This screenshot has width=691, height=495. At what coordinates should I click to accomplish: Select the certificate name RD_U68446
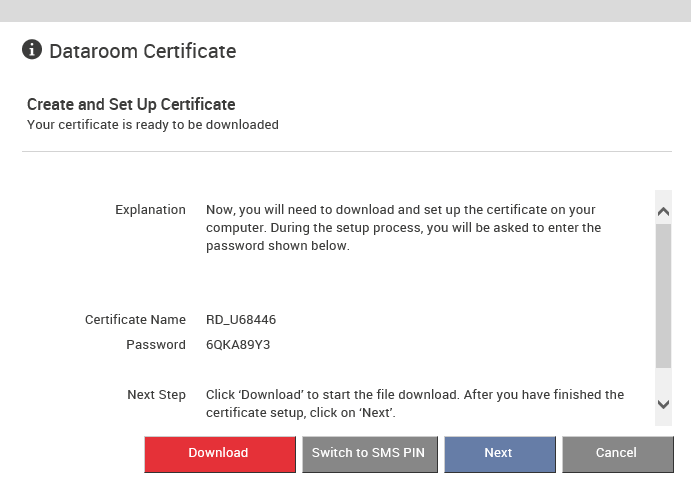(241, 320)
